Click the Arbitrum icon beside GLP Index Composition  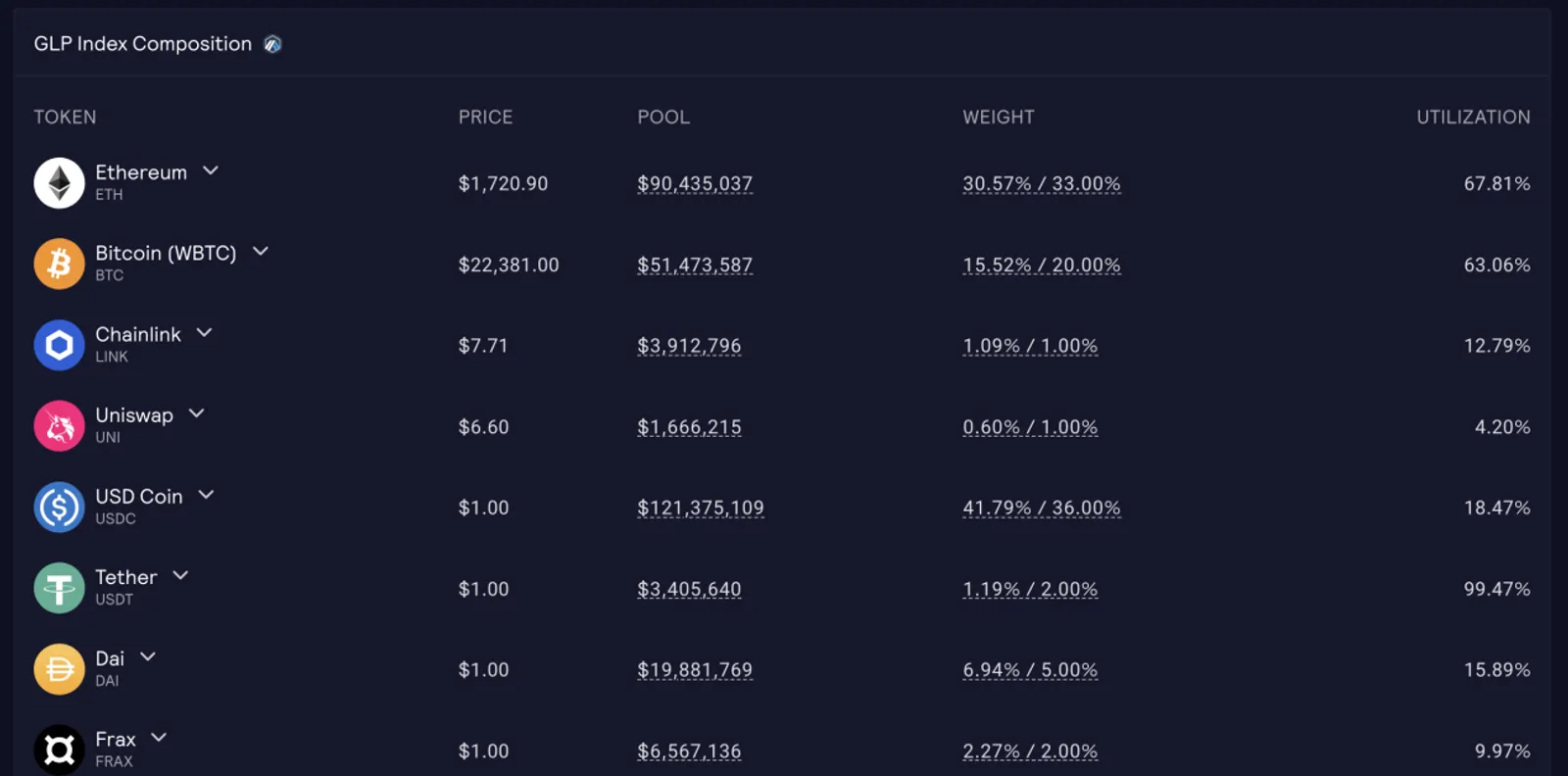272,44
